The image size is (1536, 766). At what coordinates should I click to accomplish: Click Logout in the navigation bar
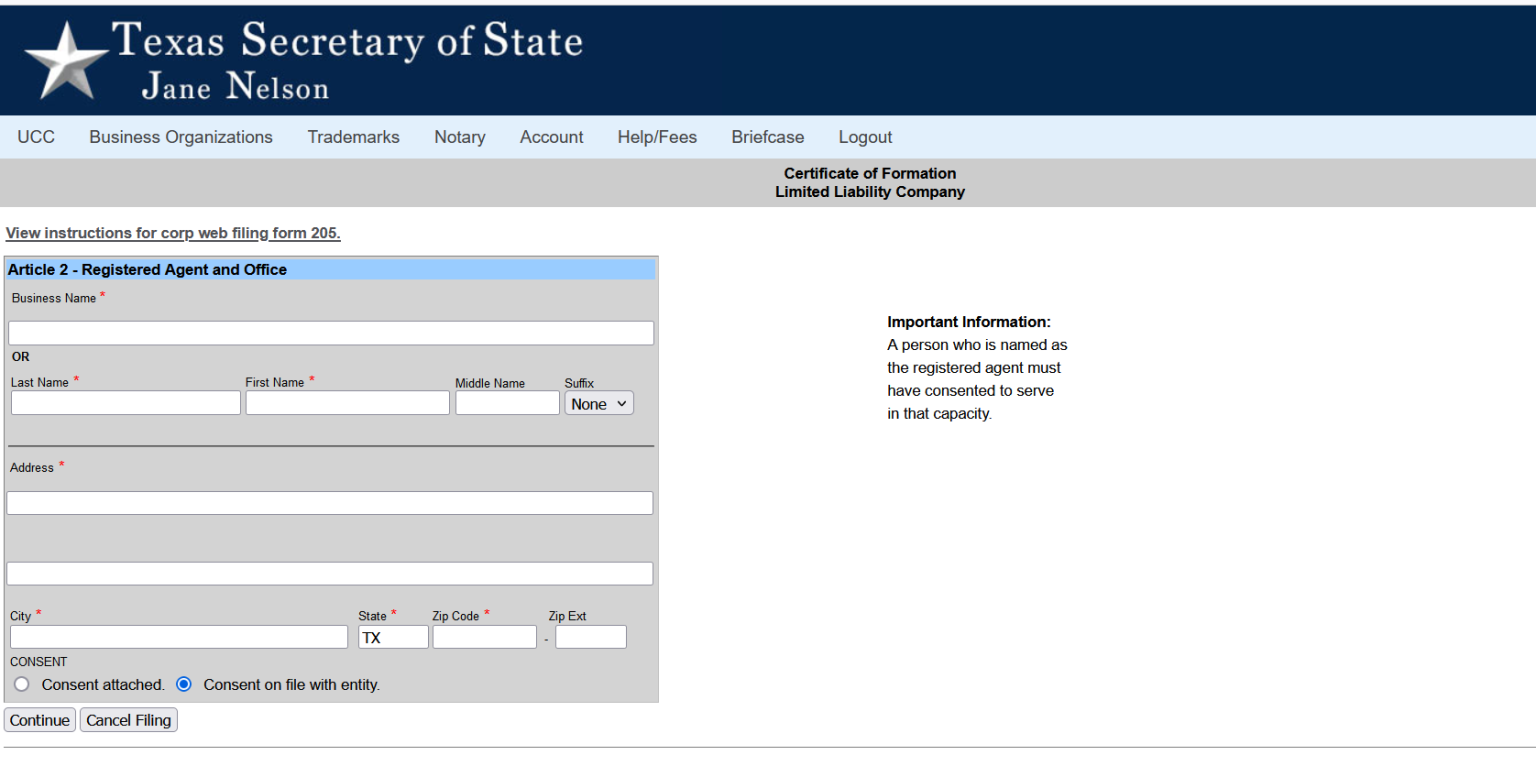pos(865,137)
